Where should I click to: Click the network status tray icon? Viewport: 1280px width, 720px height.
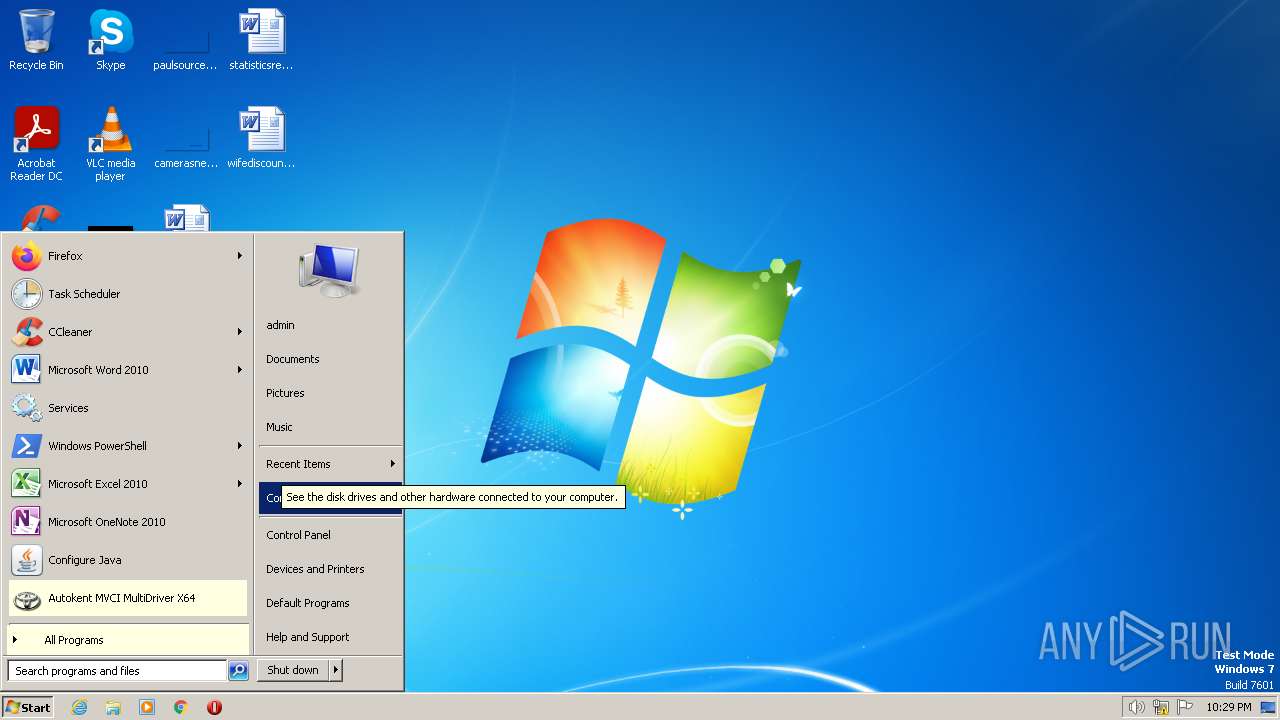coord(1161,707)
